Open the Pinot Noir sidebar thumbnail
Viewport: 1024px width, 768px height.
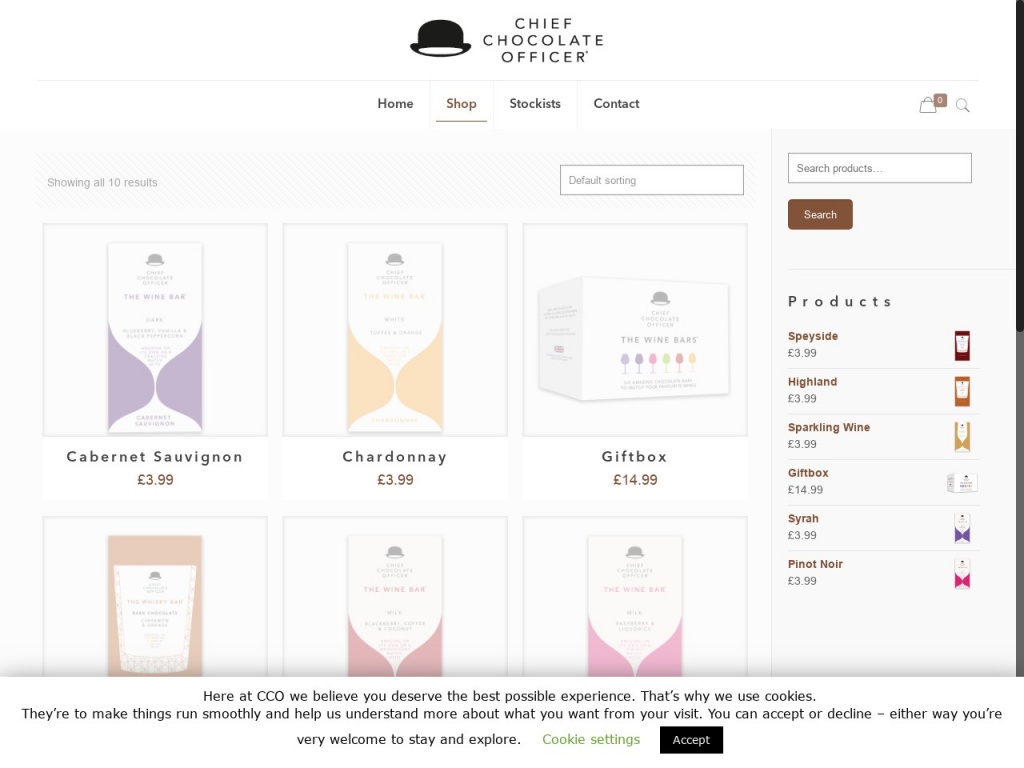962,573
